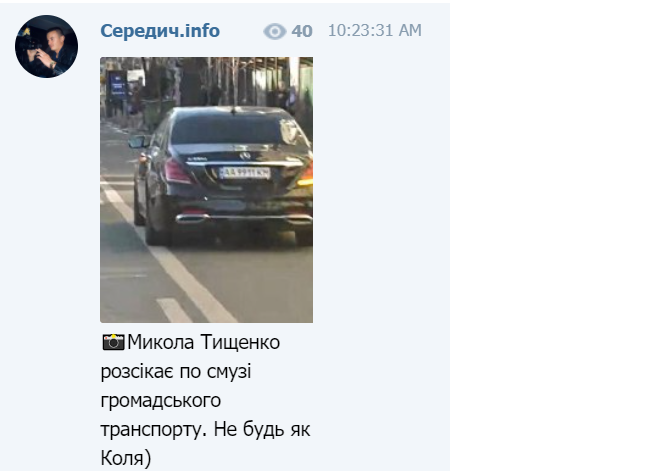Click the white lane line in photo
This screenshot has height=471, width=650.
(170, 254)
